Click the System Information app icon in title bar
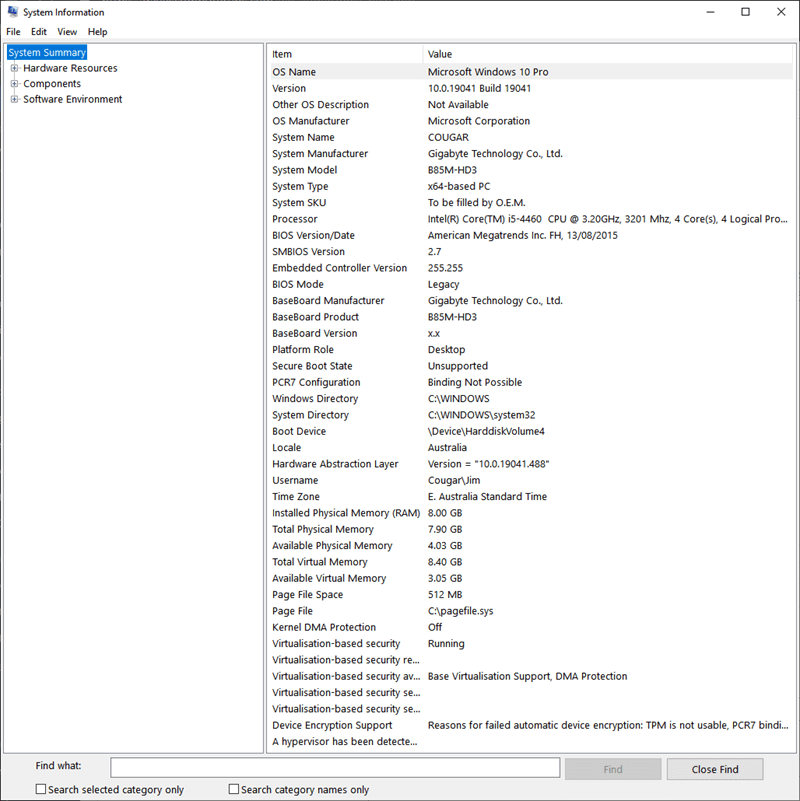800x801 pixels. 12,12
